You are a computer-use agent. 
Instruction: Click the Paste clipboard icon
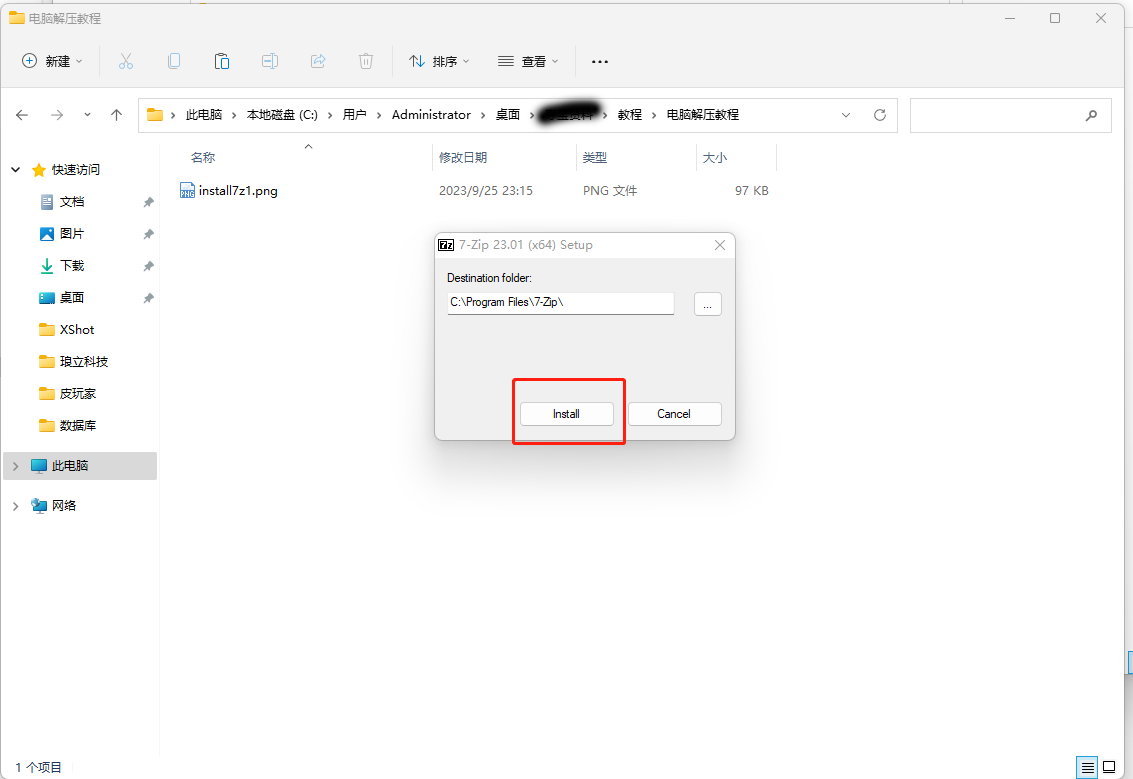222,61
